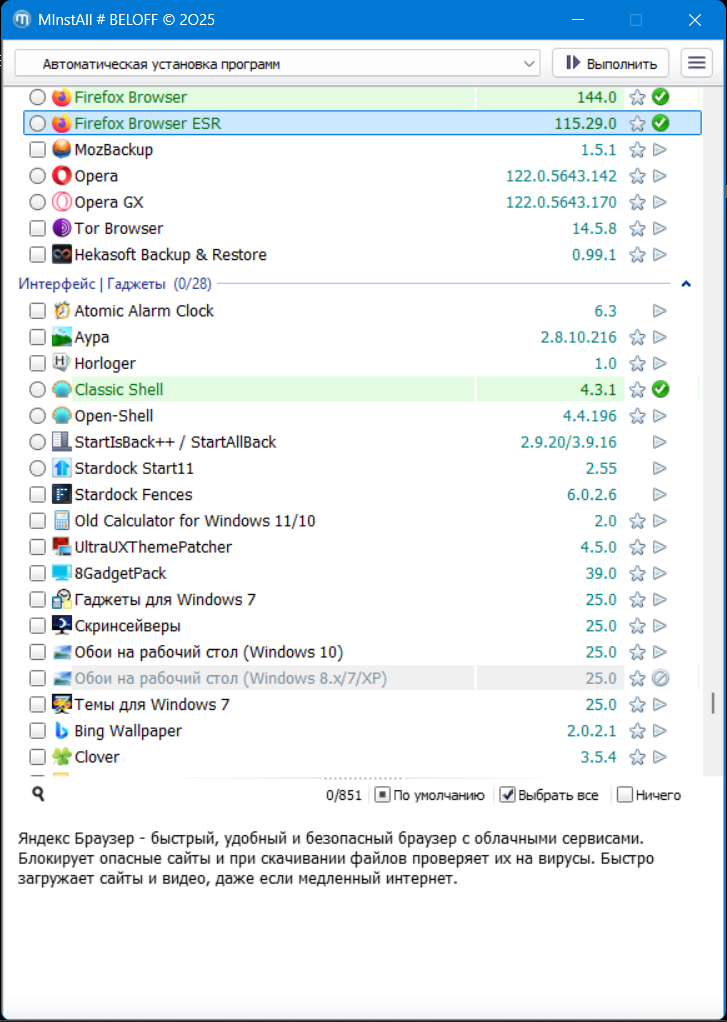Open the Автоматическая установка программ dropdown
Image resolution: width=727 pixels, height=1022 pixels.
[x=277, y=64]
